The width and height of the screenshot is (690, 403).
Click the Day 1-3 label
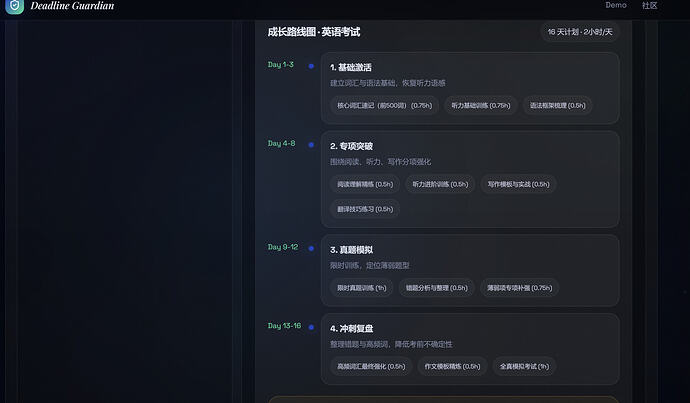(281, 65)
